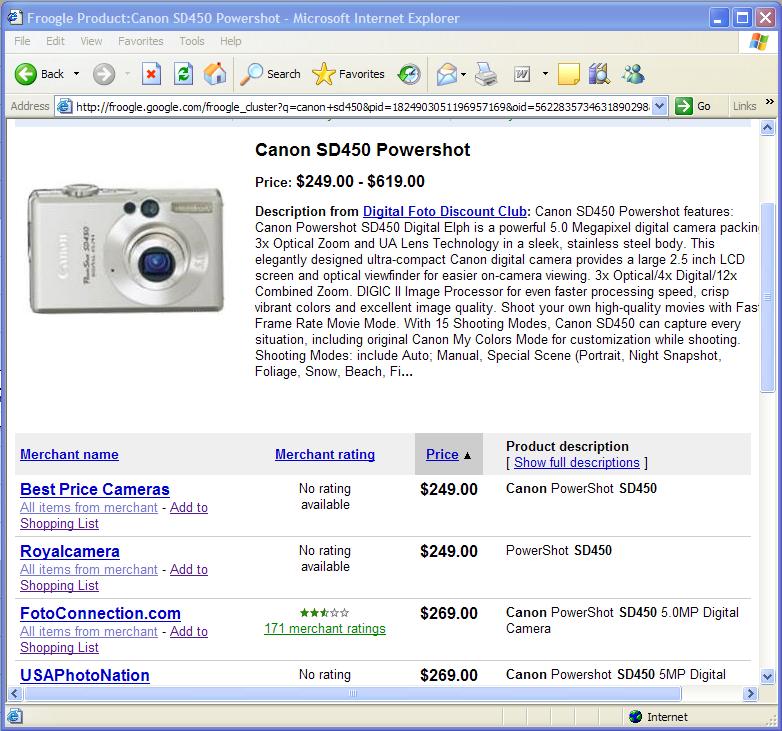Click the vertical scrollbar down arrow

(x=768, y=677)
